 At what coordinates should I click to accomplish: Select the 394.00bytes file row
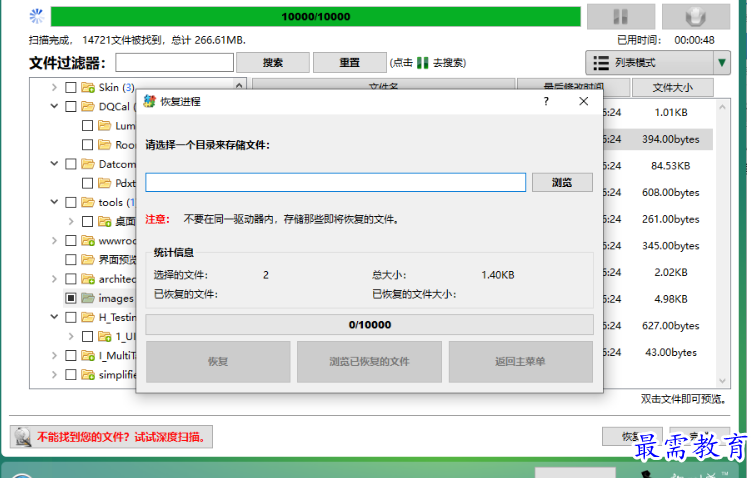click(x=658, y=139)
